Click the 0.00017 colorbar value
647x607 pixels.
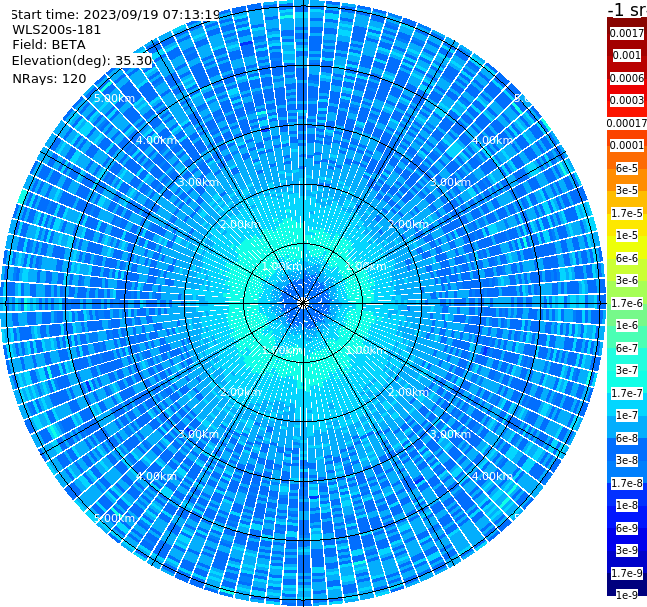pyautogui.click(x=627, y=123)
